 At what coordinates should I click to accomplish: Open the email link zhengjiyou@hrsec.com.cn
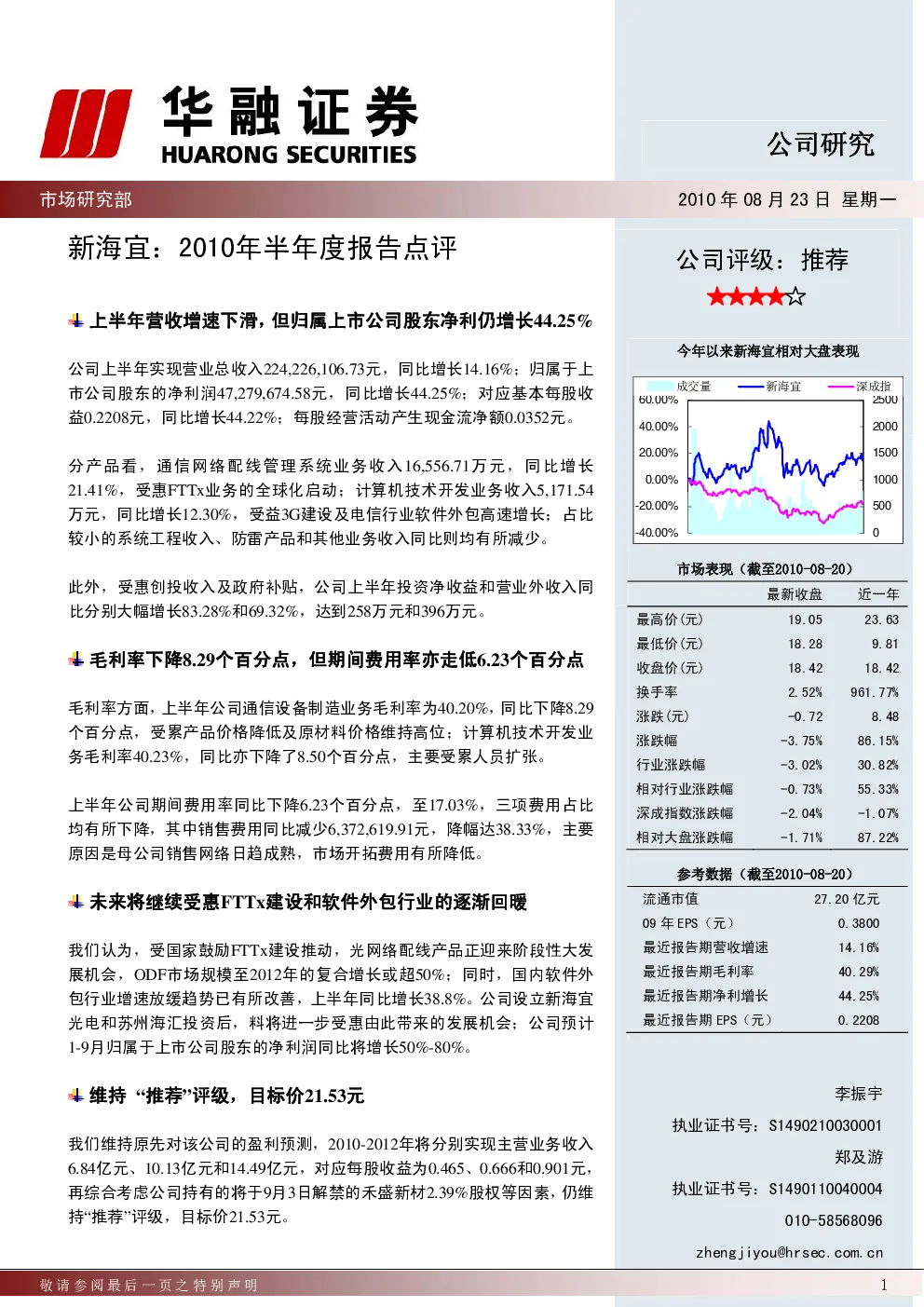tap(789, 1252)
